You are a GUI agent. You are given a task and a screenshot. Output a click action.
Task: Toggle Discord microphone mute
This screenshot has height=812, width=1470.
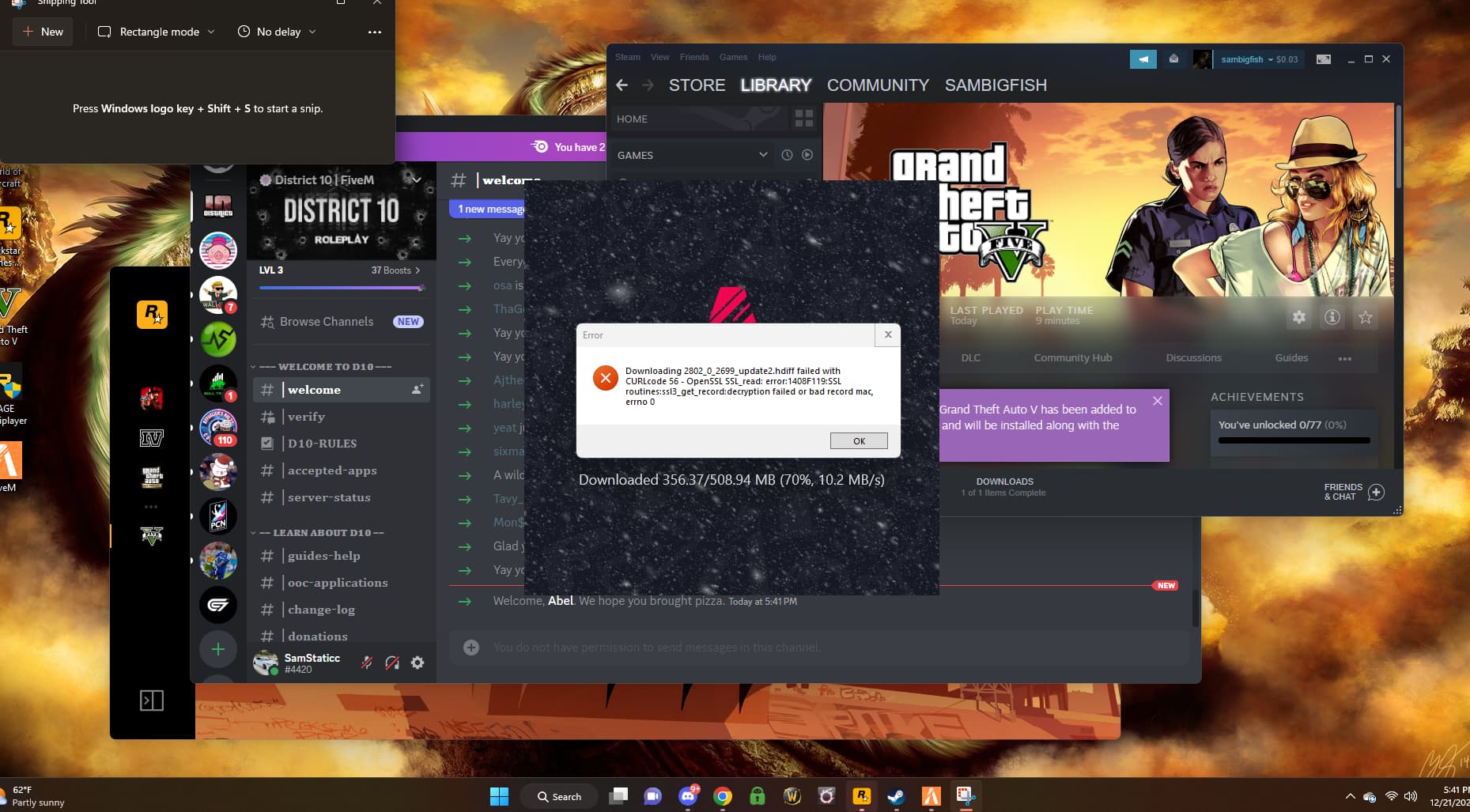click(367, 663)
